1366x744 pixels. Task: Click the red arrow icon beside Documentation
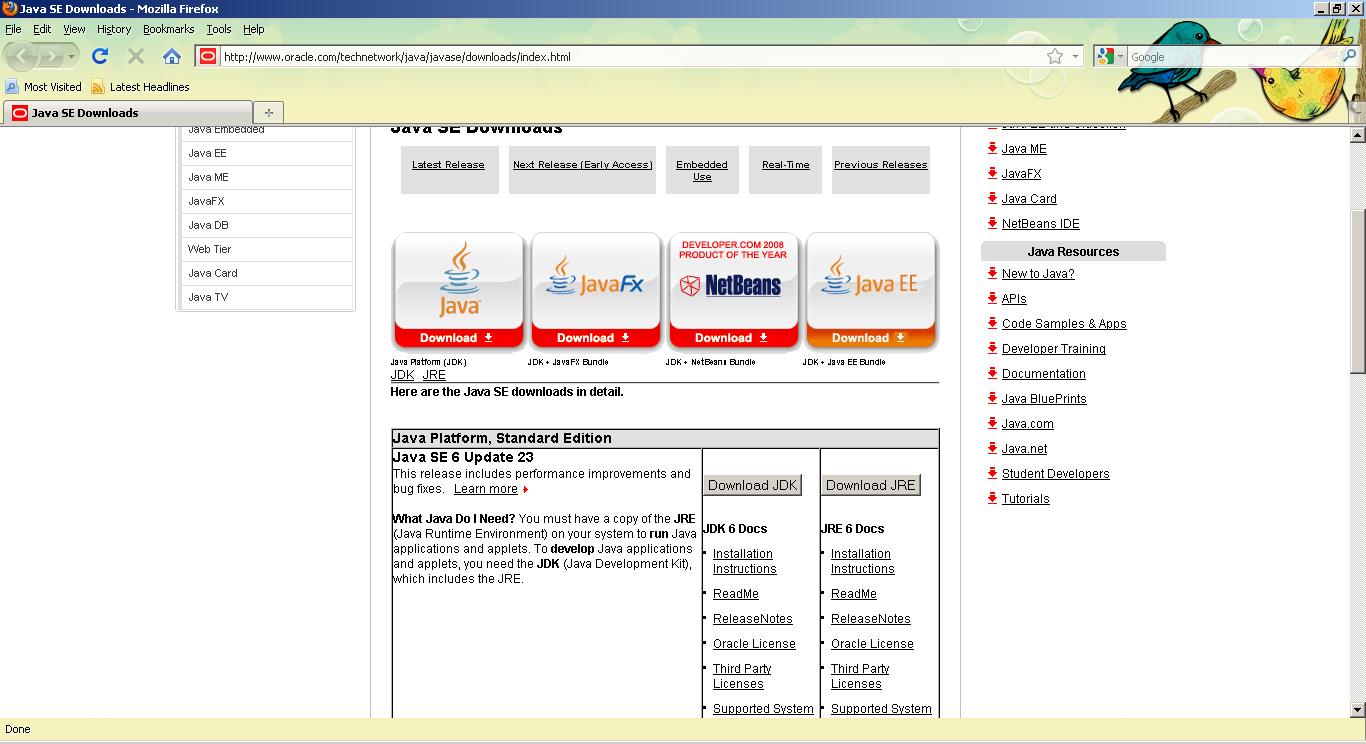(x=992, y=373)
